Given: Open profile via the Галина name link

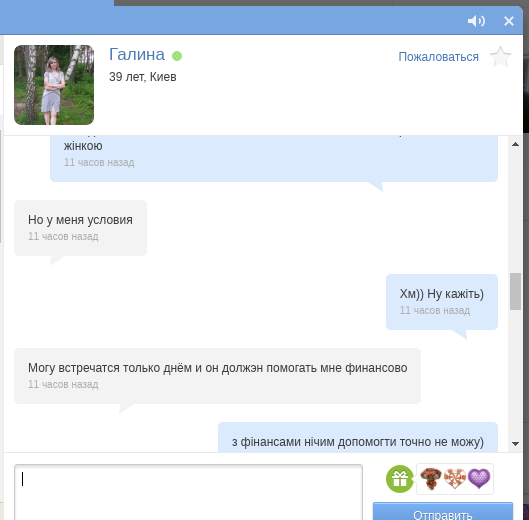Looking at the screenshot, I should coord(137,54).
